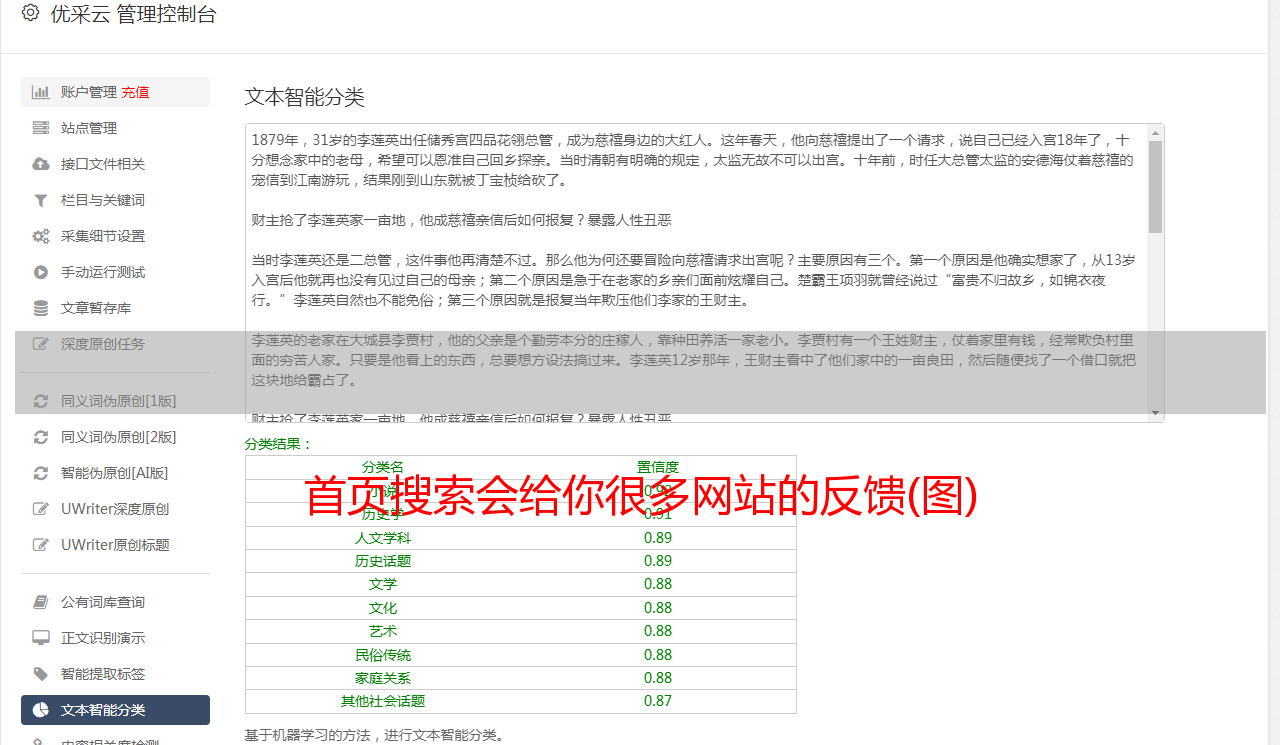Open UWriter原创标题 page
1280x745 pixels.
pyautogui.click(x=115, y=545)
